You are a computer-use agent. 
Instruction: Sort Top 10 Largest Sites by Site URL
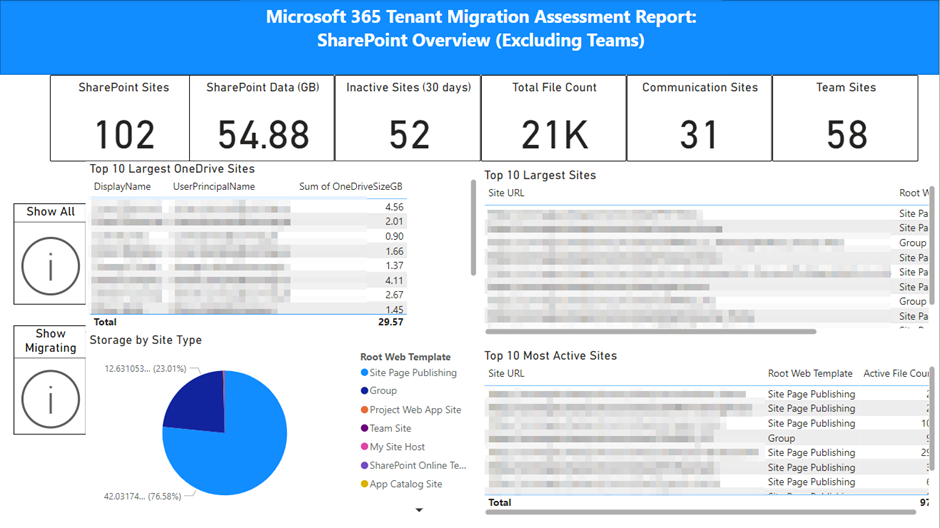(x=506, y=194)
